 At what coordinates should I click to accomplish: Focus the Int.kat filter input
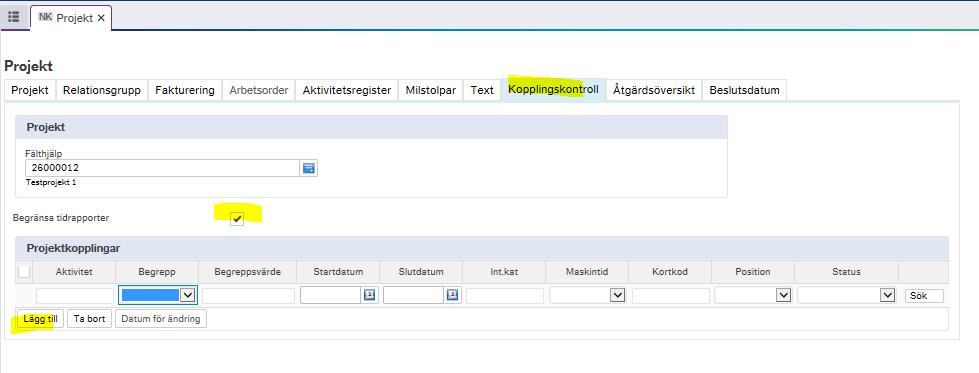(x=504, y=296)
